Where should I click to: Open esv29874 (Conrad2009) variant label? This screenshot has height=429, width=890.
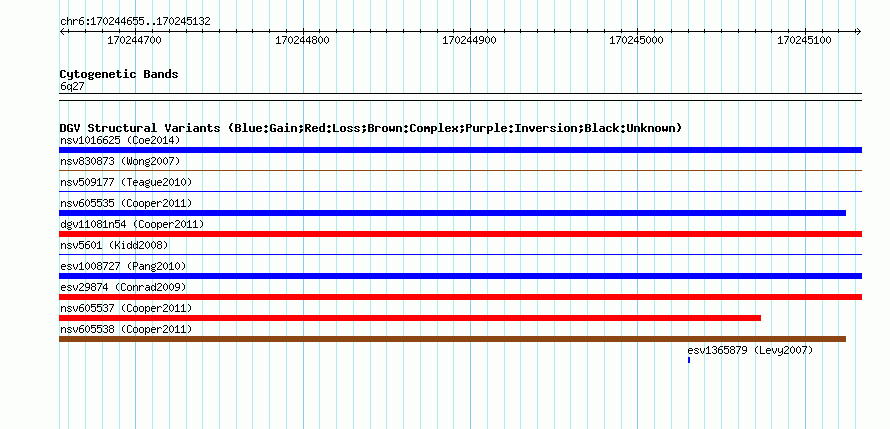[x=123, y=287]
